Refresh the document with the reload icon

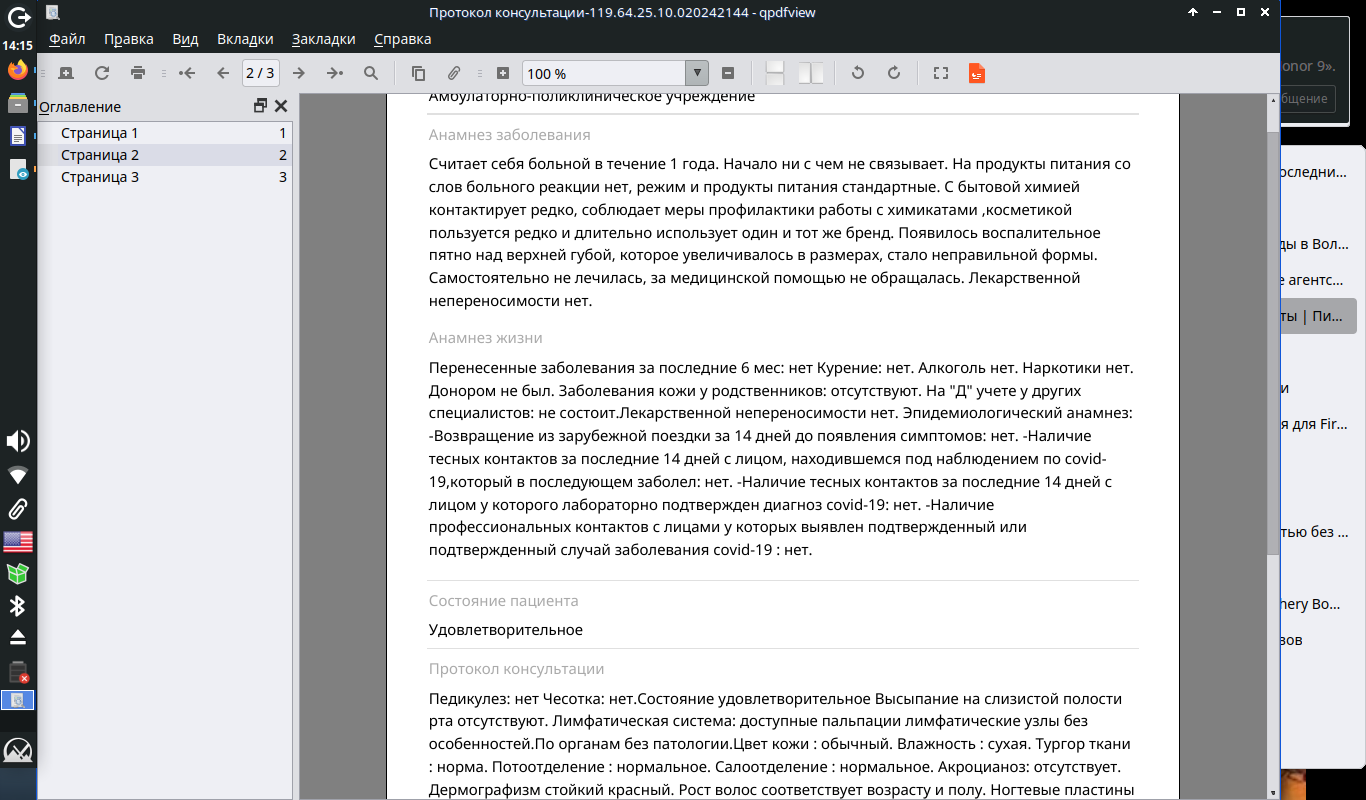pos(102,72)
